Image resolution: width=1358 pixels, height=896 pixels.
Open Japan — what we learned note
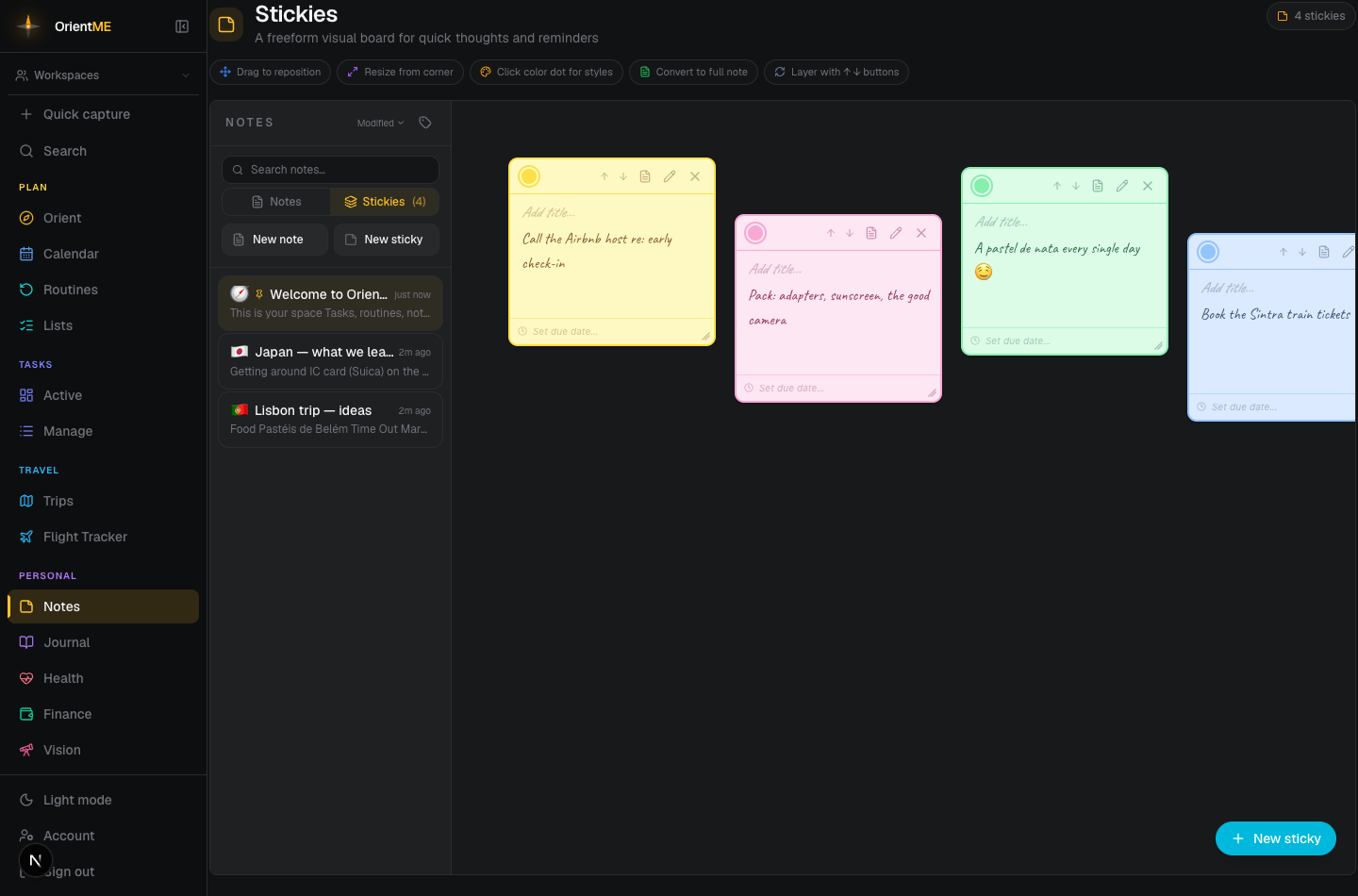pos(330,361)
